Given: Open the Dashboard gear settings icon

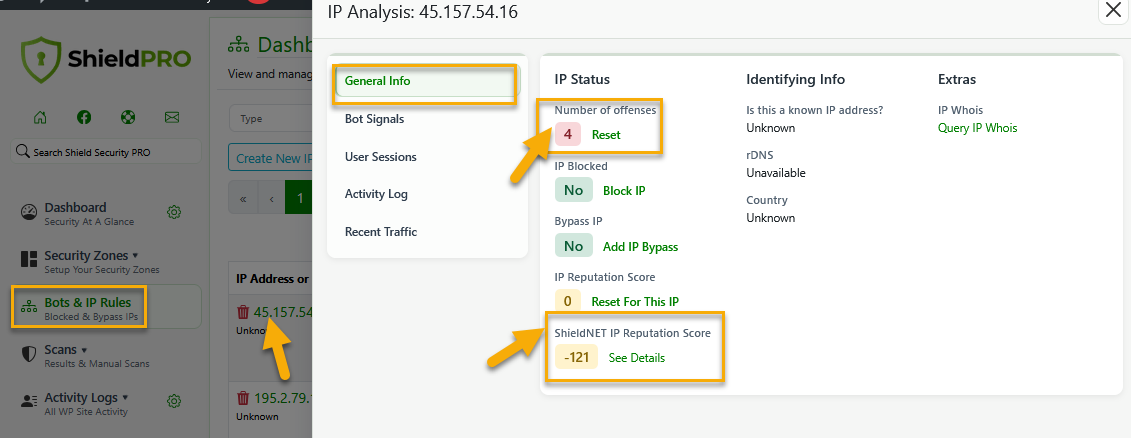Looking at the screenshot, I should 174,212.
